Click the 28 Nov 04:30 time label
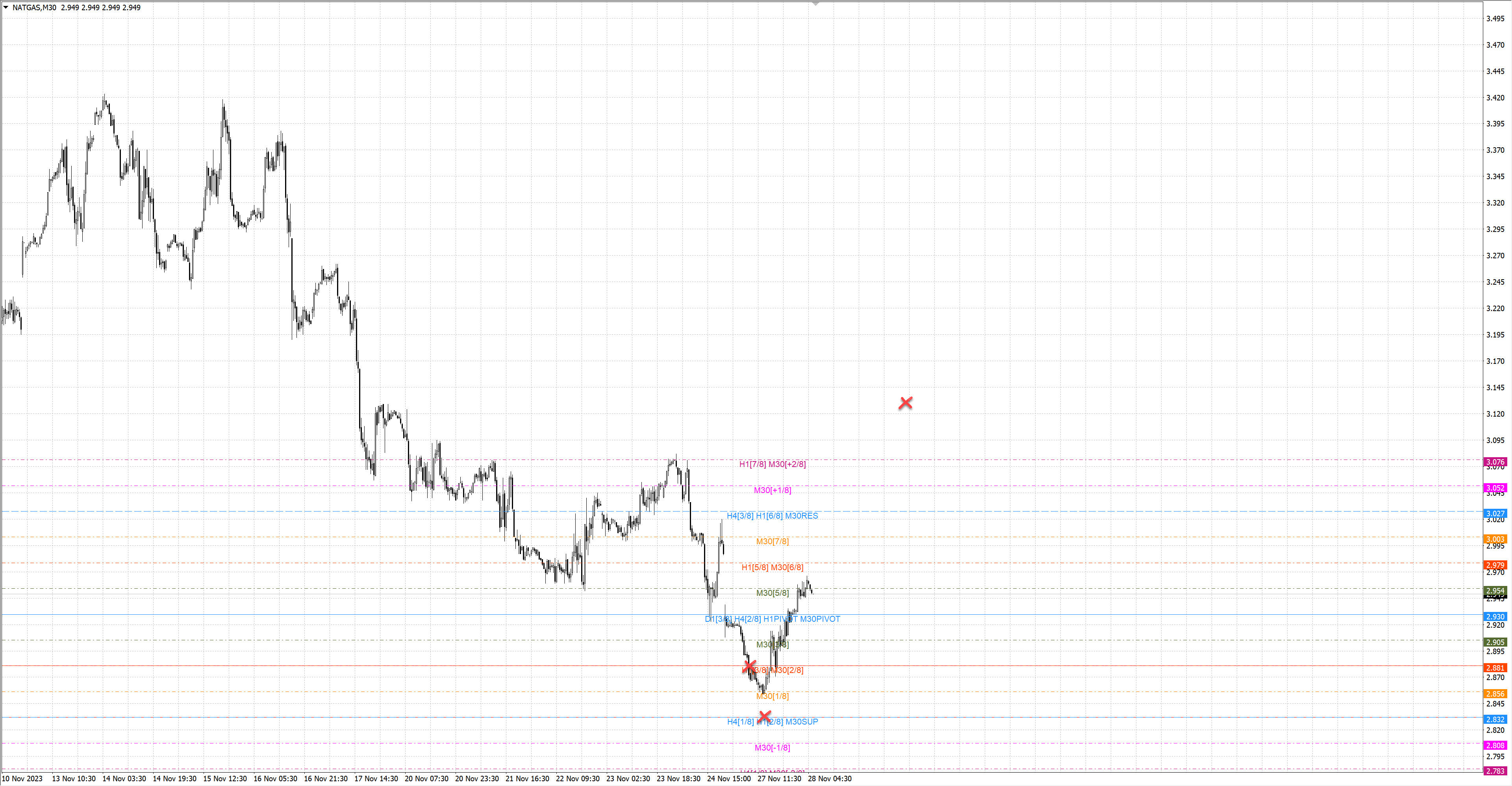This screenshot has width=1512, height=786. [x=829, y=779]
